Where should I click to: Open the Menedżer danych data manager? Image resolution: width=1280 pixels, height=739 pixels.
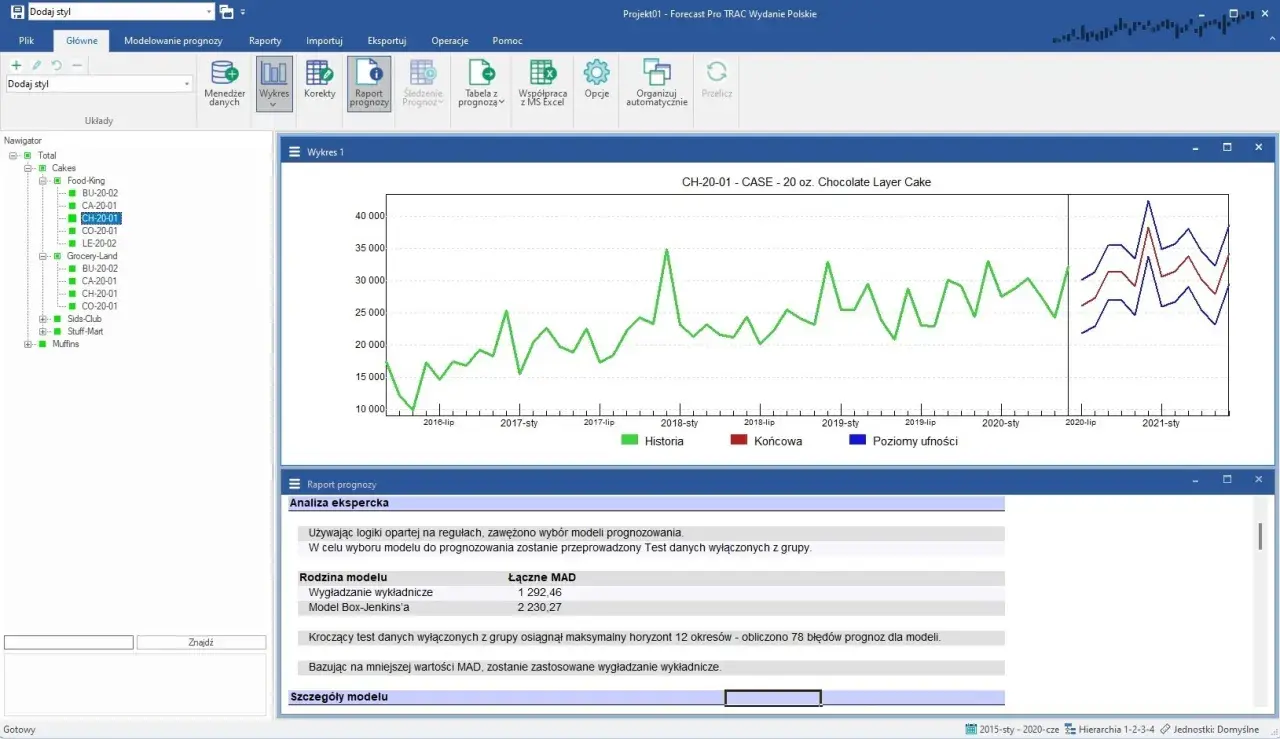(224, 83)
